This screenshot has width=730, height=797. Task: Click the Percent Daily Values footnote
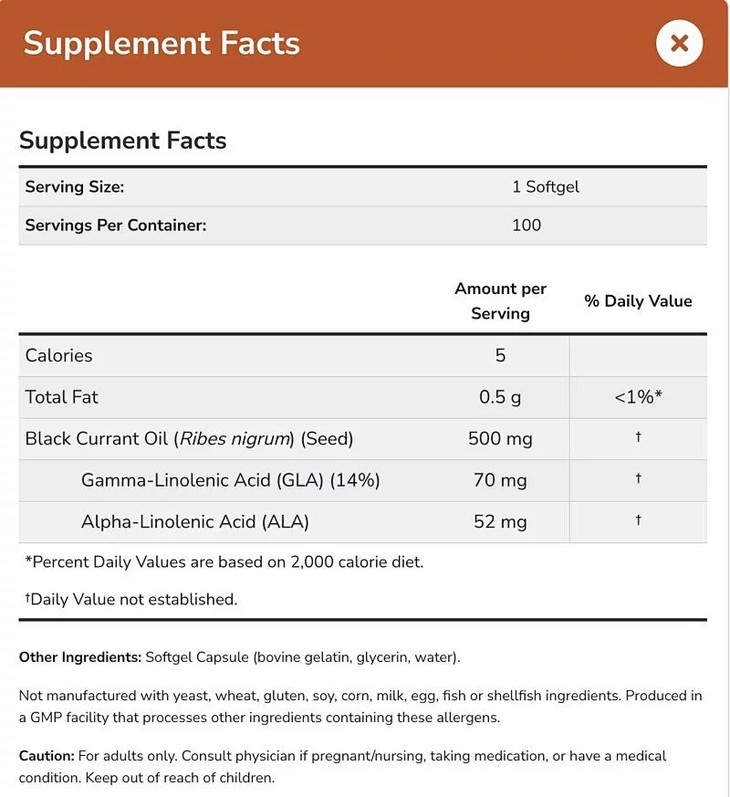[x=224, y=562]
